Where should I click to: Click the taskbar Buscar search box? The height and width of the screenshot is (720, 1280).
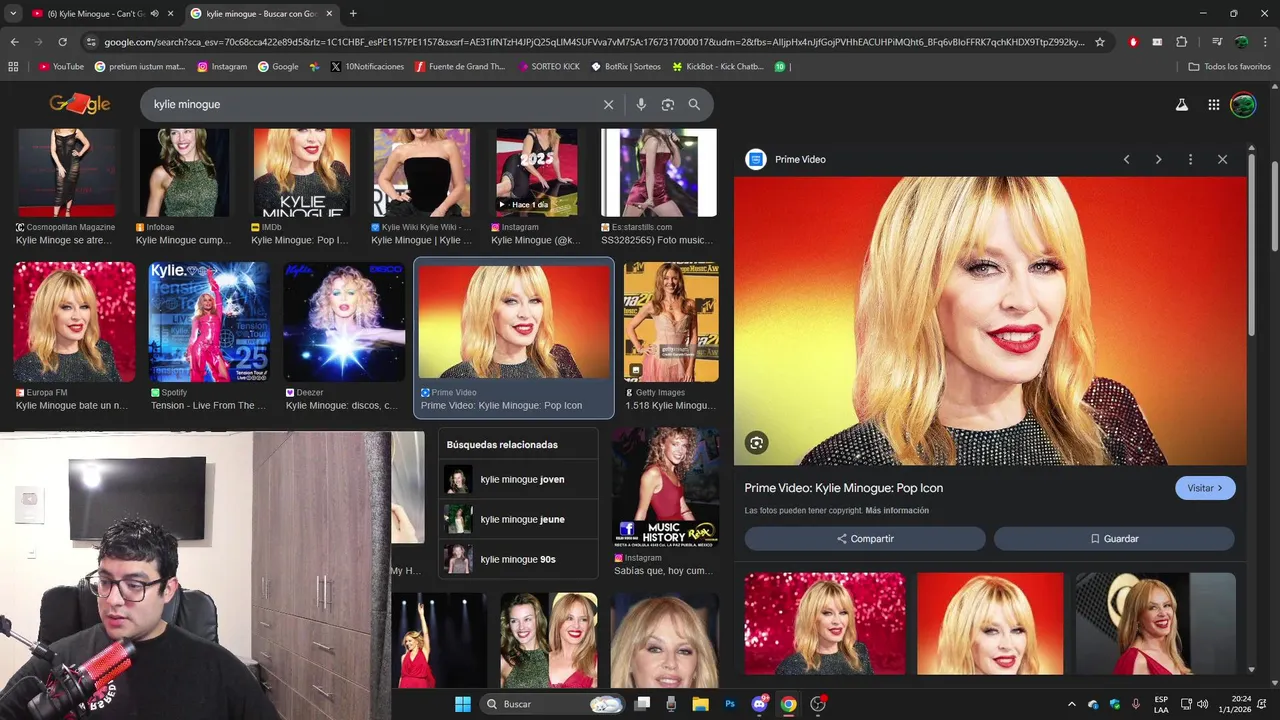click(x=552, y=704)
